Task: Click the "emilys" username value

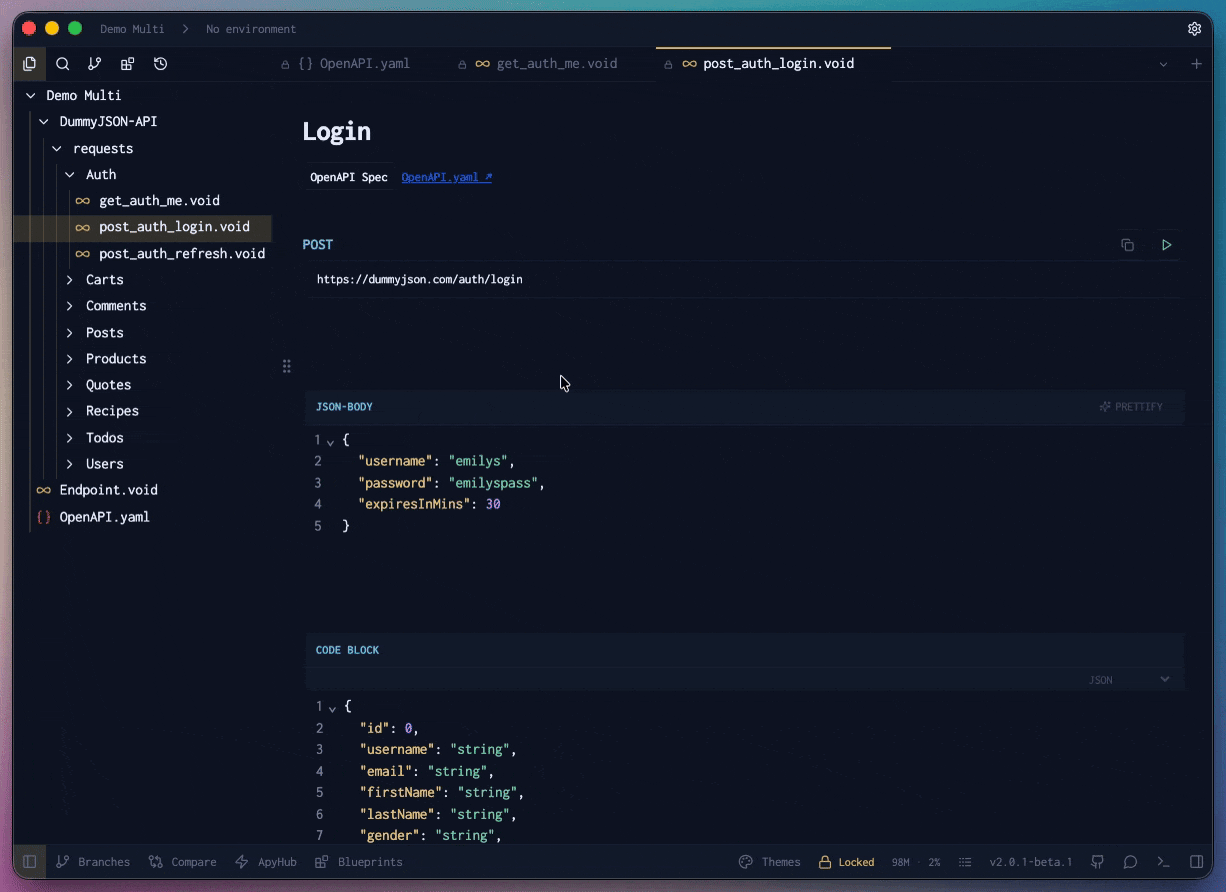Action: (479, 461)
